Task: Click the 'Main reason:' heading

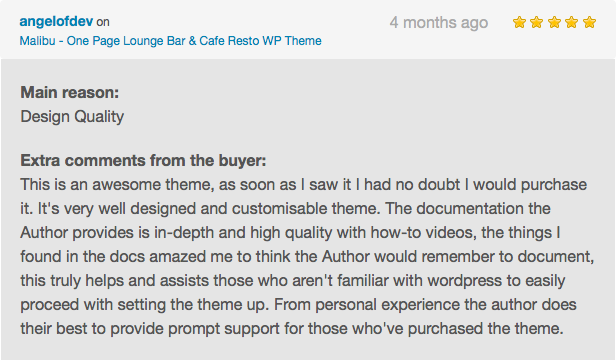Action: click(x=70, y=93)
